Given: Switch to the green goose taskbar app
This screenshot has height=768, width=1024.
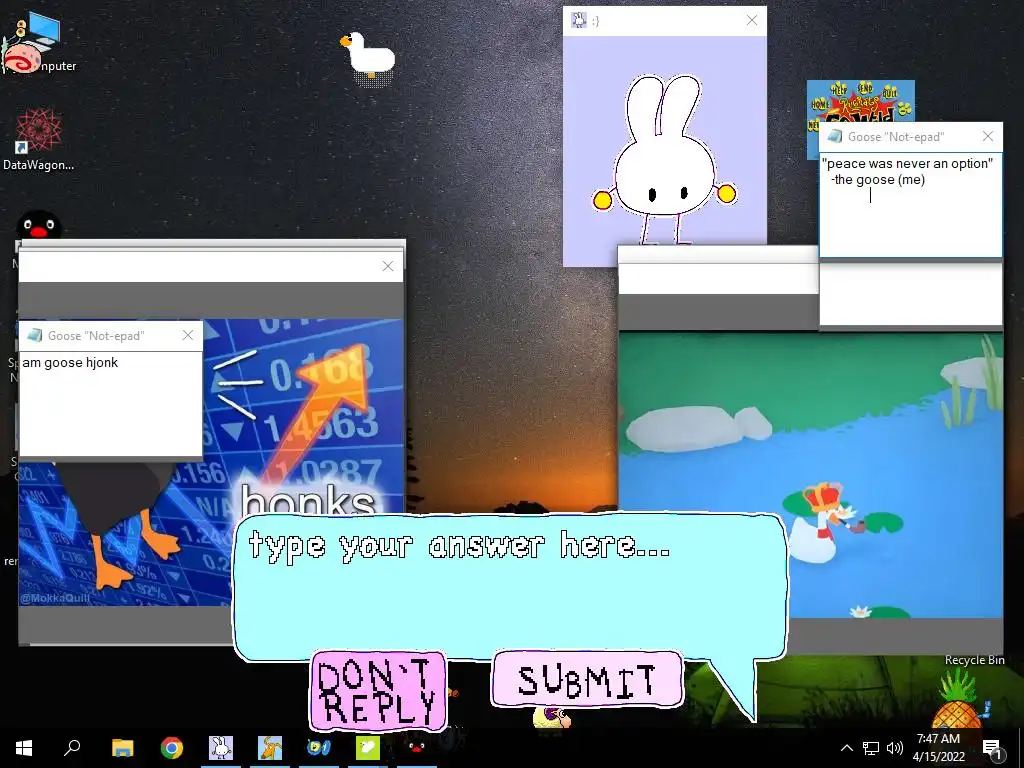Looking at the screenshot, I should [368, 748].
